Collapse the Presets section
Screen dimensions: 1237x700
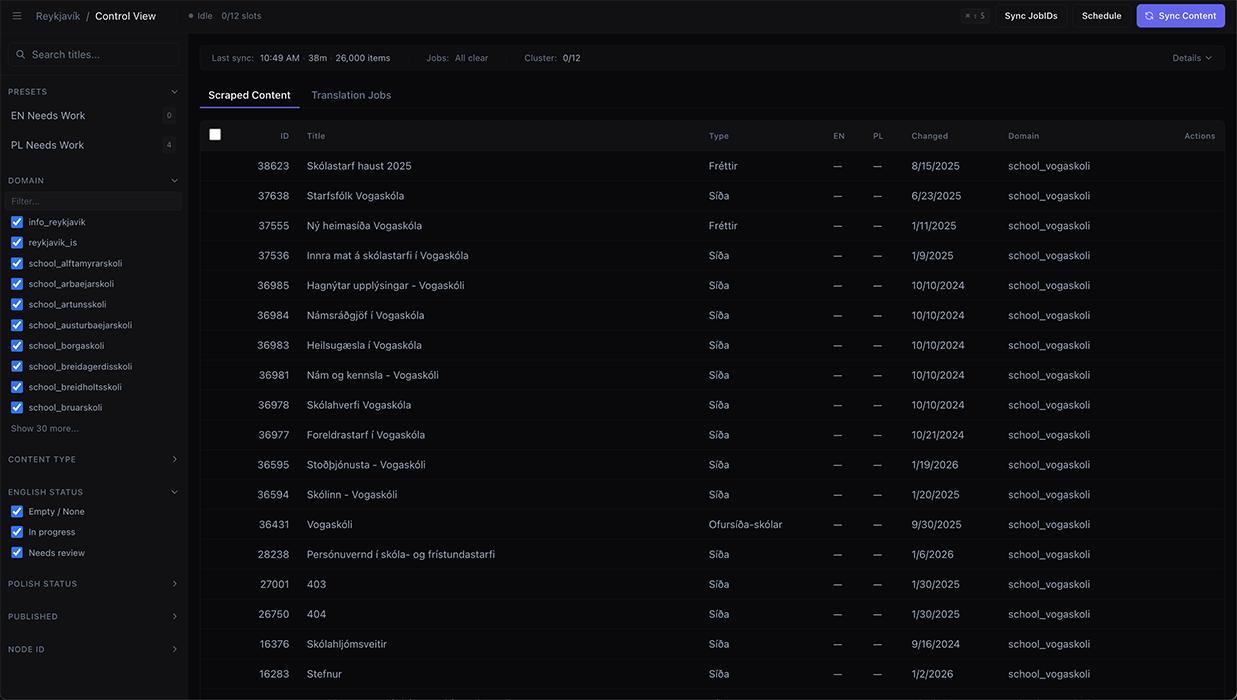click(174, 92)
